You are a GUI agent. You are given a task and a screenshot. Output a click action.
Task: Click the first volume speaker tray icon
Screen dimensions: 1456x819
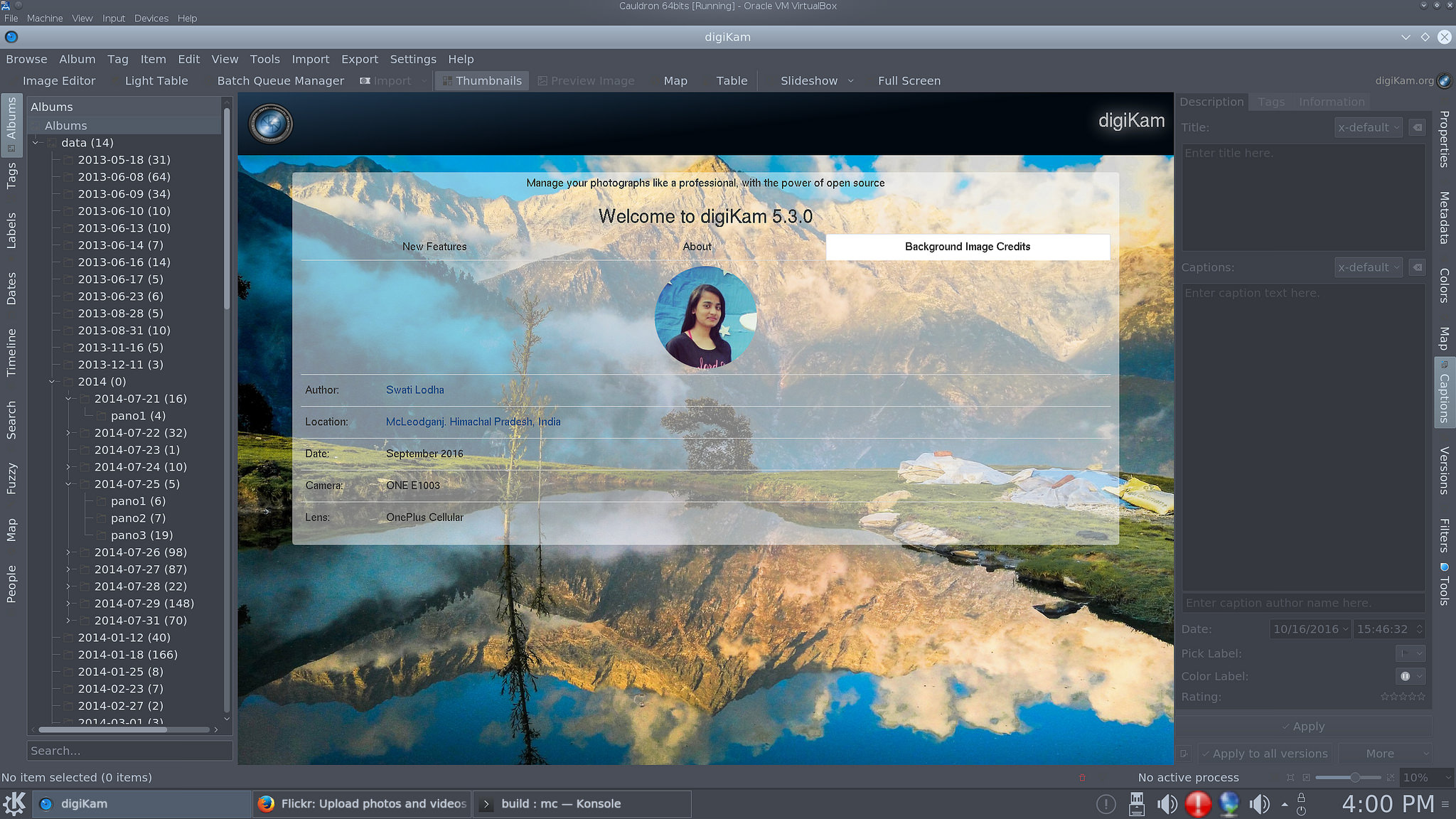pos(1167,804)
